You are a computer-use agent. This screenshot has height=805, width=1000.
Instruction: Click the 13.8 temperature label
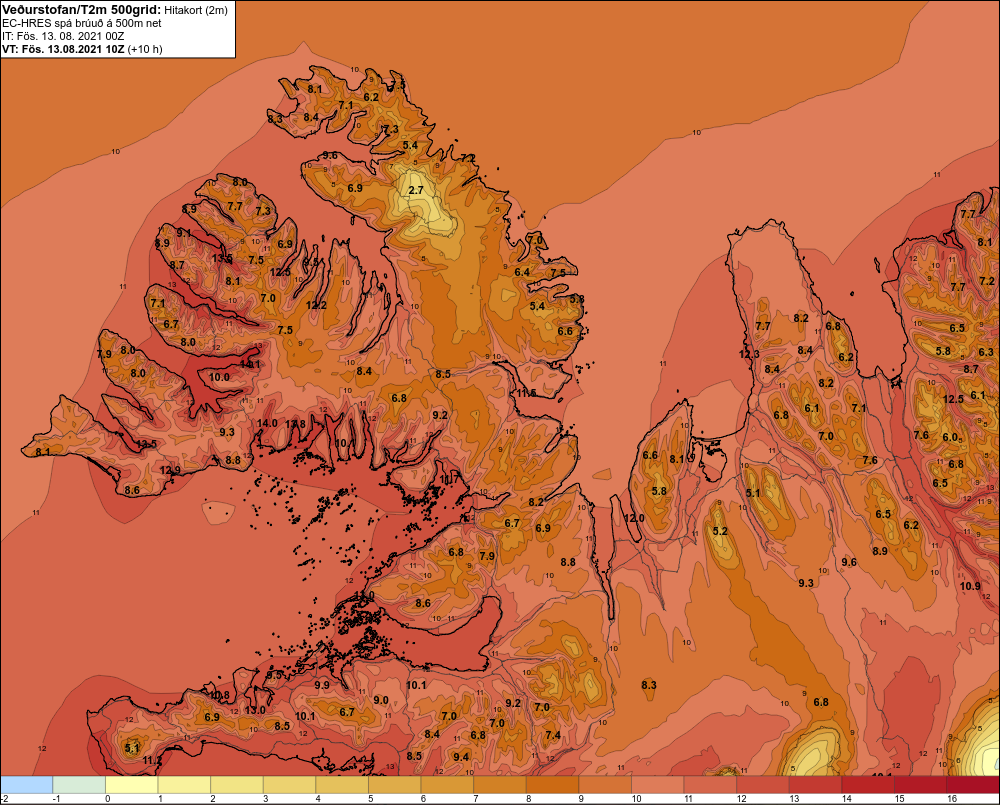click(x=295, y=424)
